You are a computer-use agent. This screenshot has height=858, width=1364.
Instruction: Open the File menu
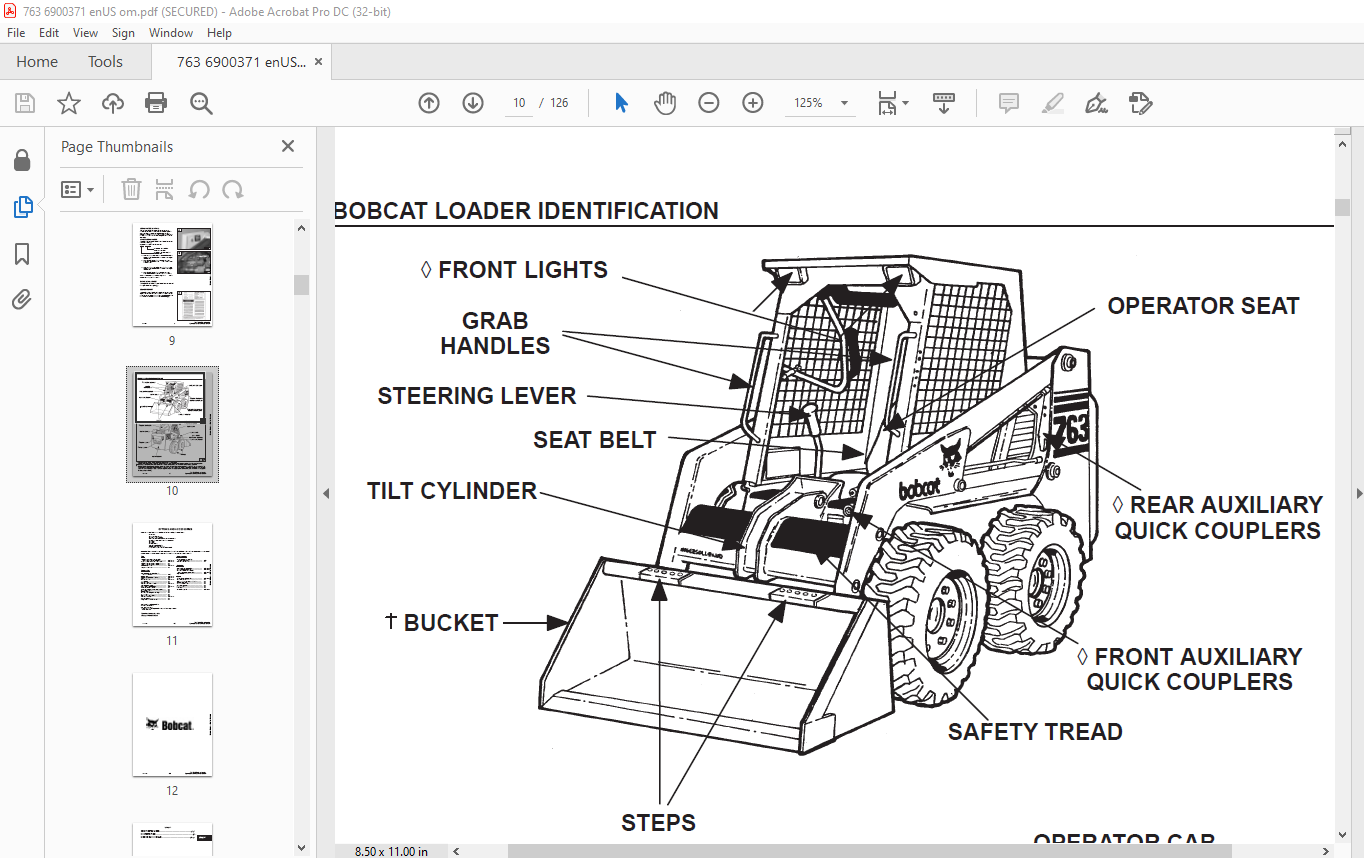(x=16, y=33)
